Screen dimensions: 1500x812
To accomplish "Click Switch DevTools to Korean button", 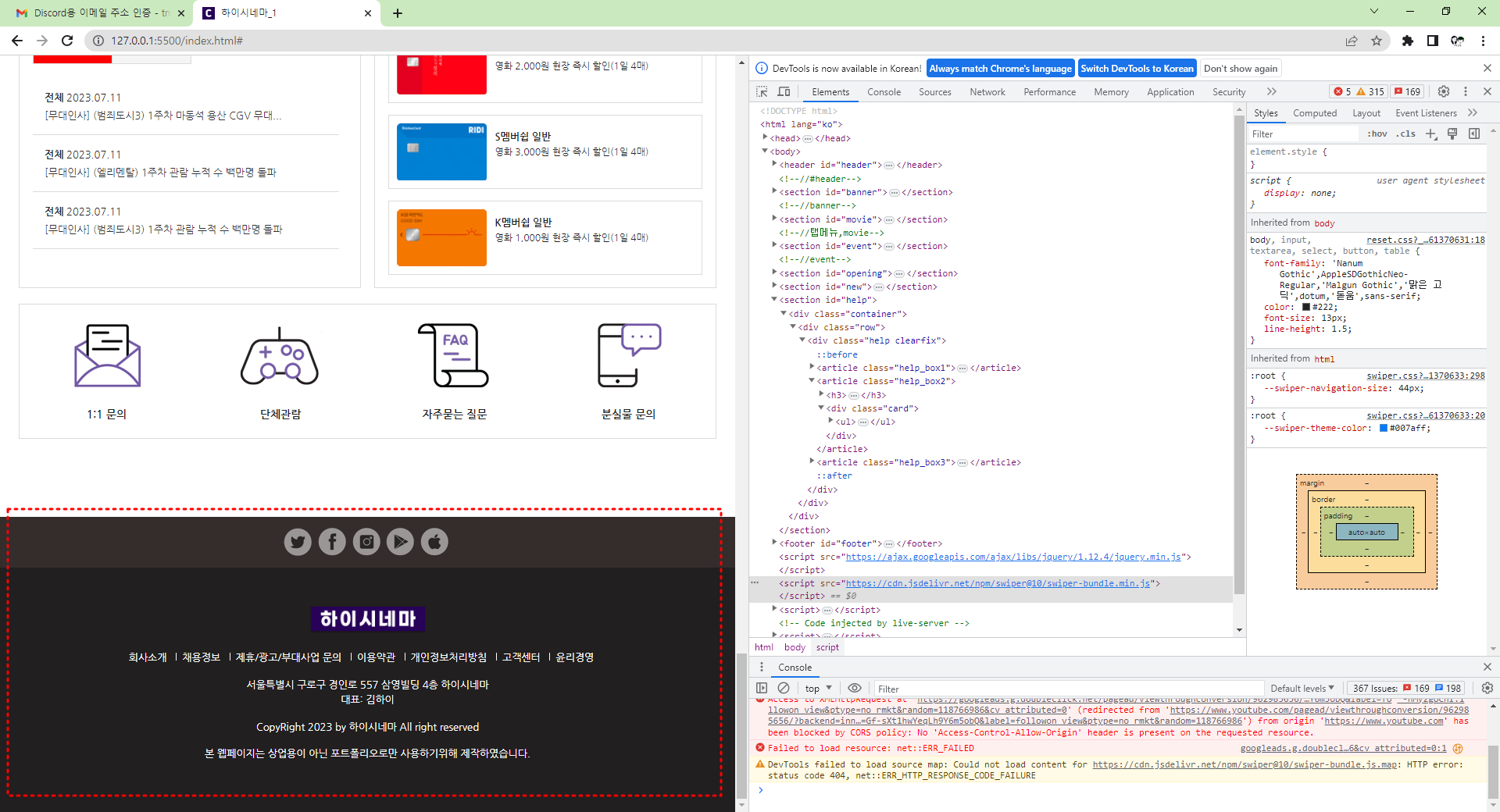I will coord(1137,69).
